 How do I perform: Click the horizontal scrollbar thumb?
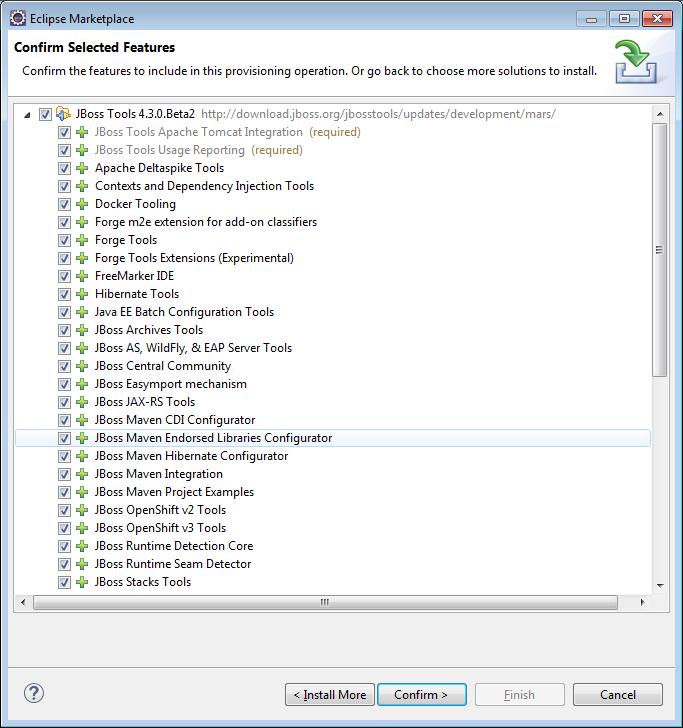tap(325, 602)
